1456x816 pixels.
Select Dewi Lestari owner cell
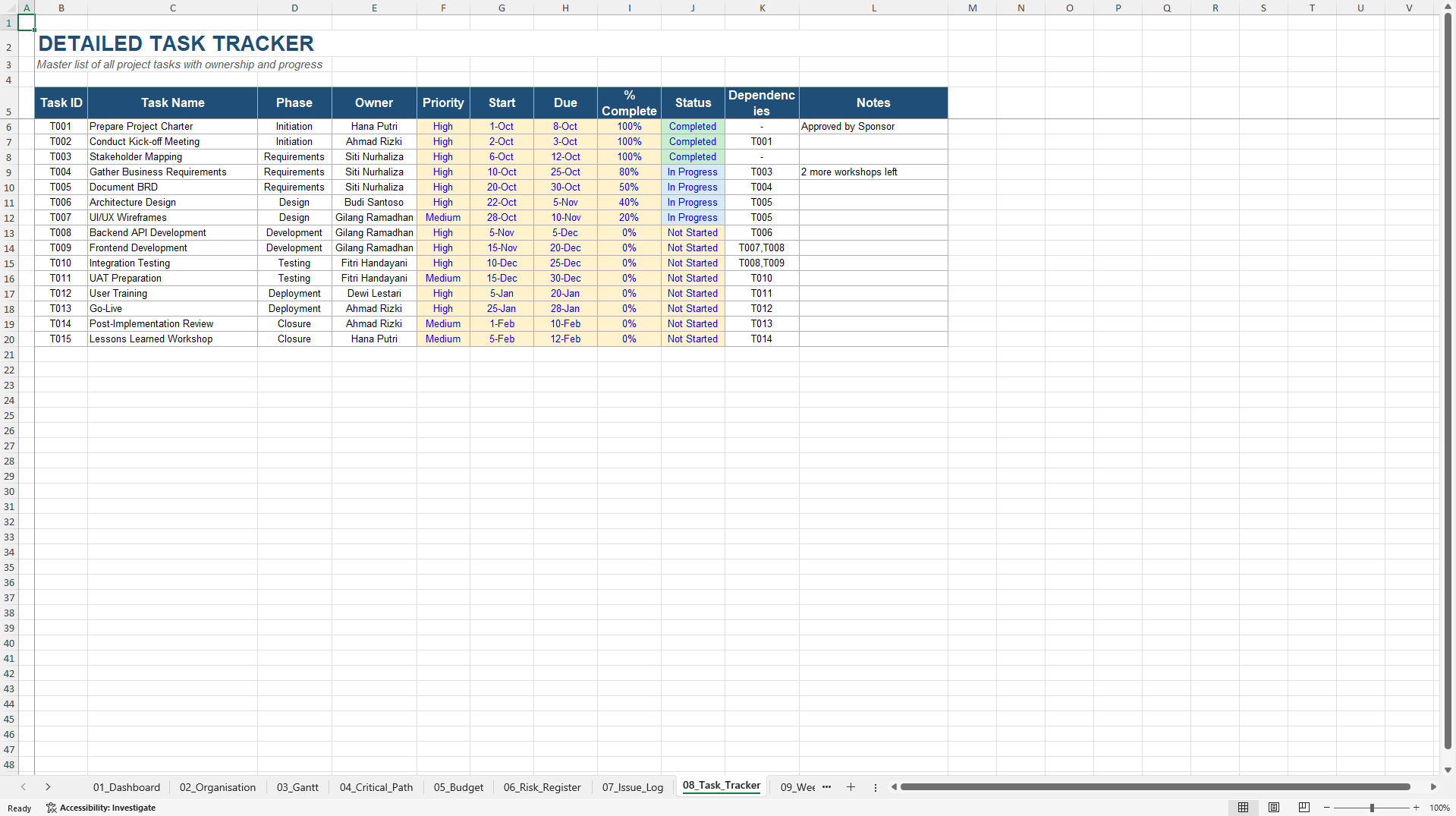374,294
